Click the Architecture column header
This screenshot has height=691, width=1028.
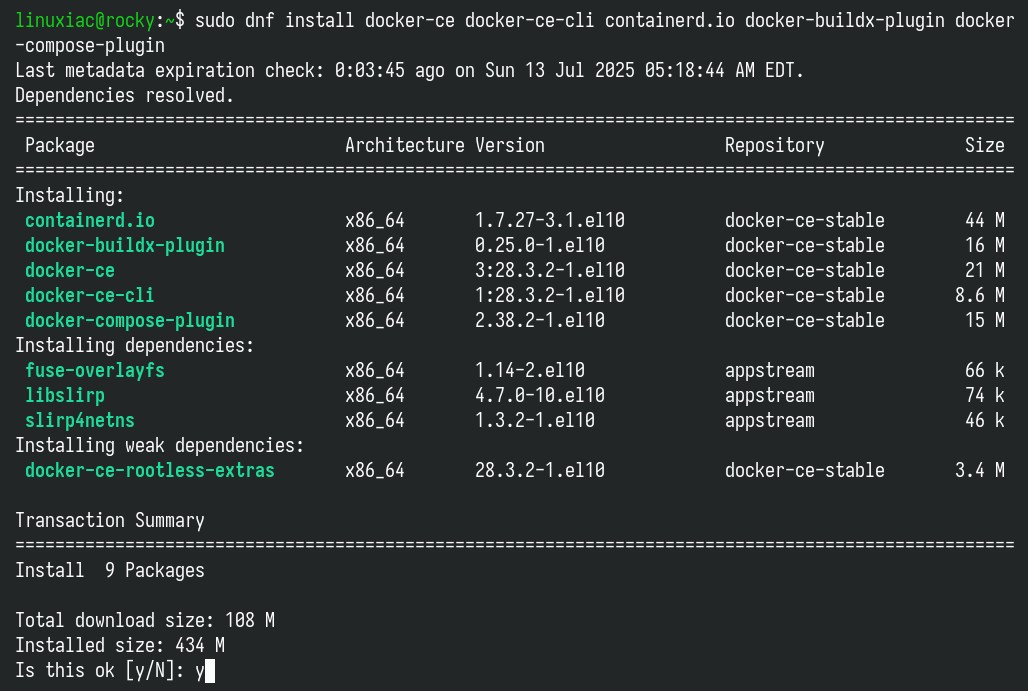405,146
